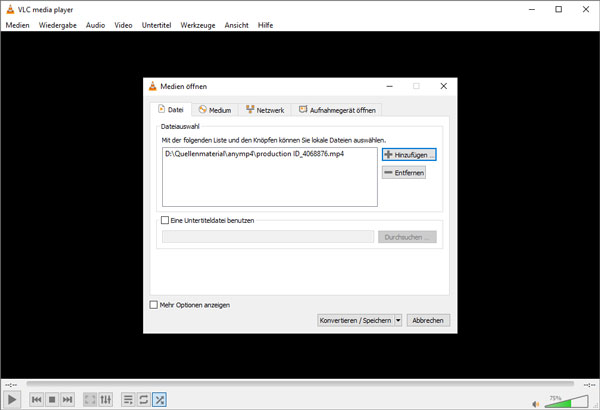Start playback with the play button
The image size is (600, 410).
[11, 400]
